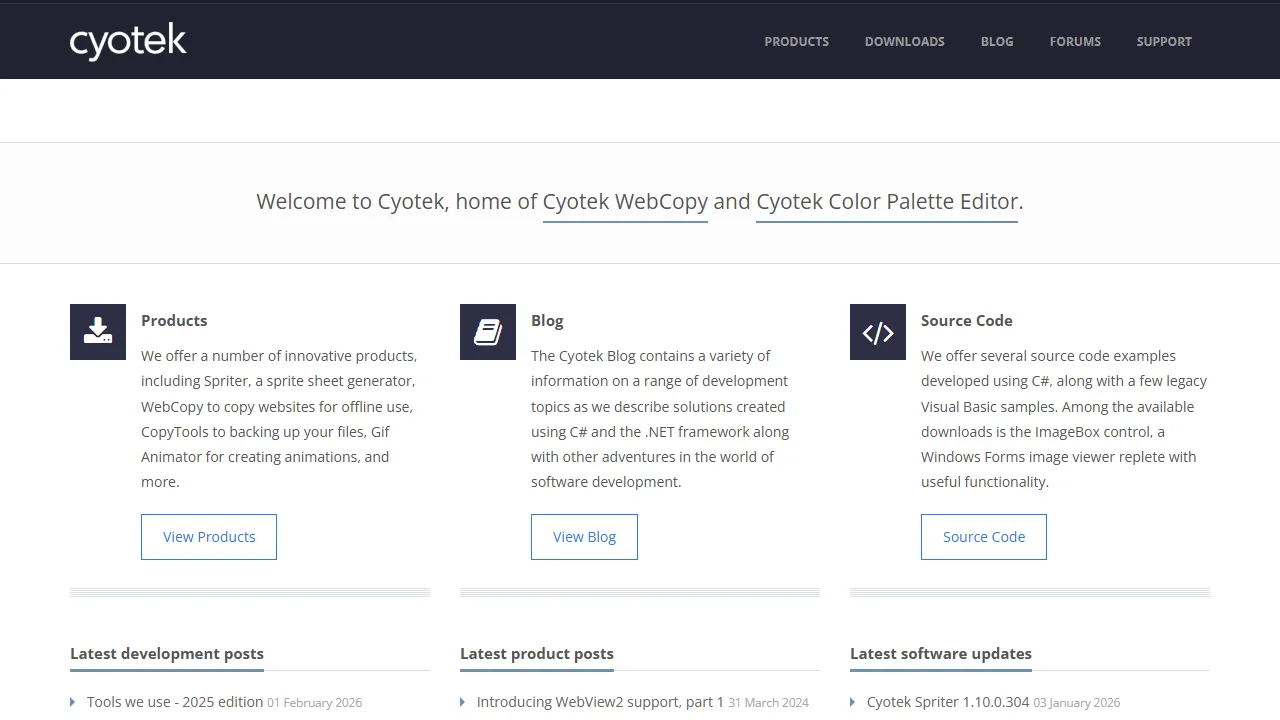This screenshot has height=720, width=1280.
Task: Click the download icon above Products section
Action: [x=97, y=331]
